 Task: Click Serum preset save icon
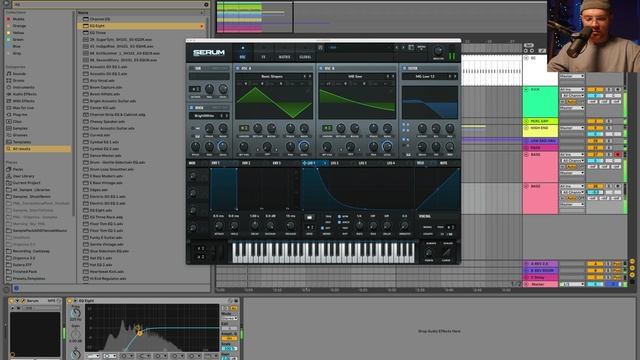[x=321, y=48]
